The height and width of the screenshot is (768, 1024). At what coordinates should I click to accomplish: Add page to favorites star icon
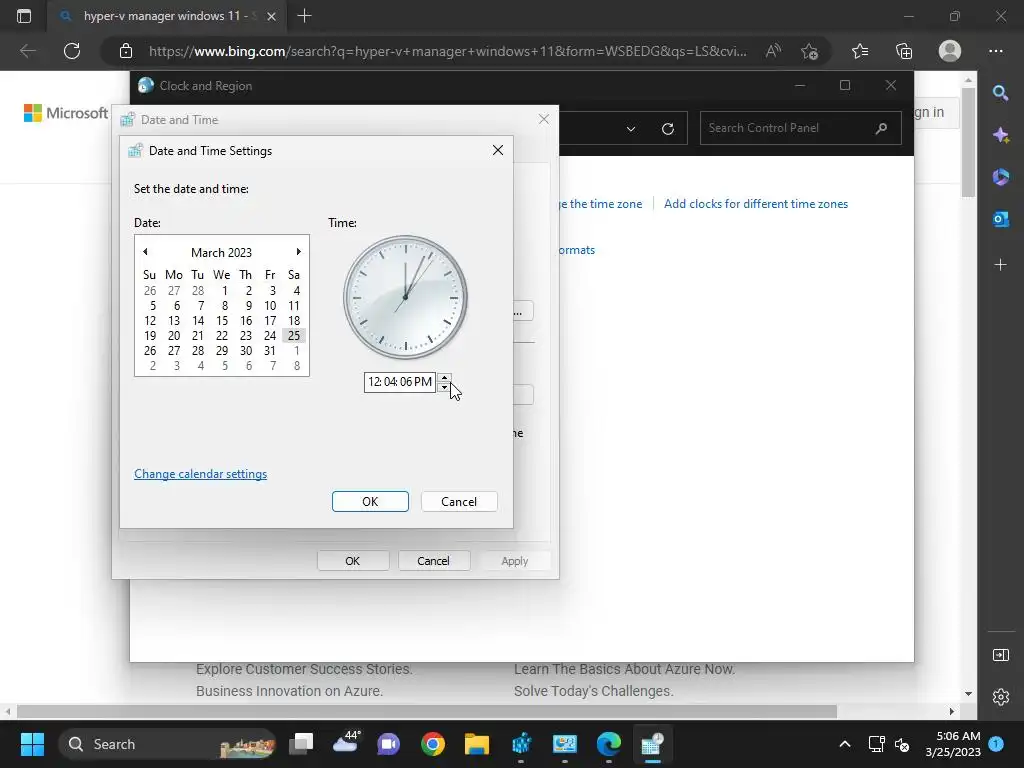click(x=809, y=51)
